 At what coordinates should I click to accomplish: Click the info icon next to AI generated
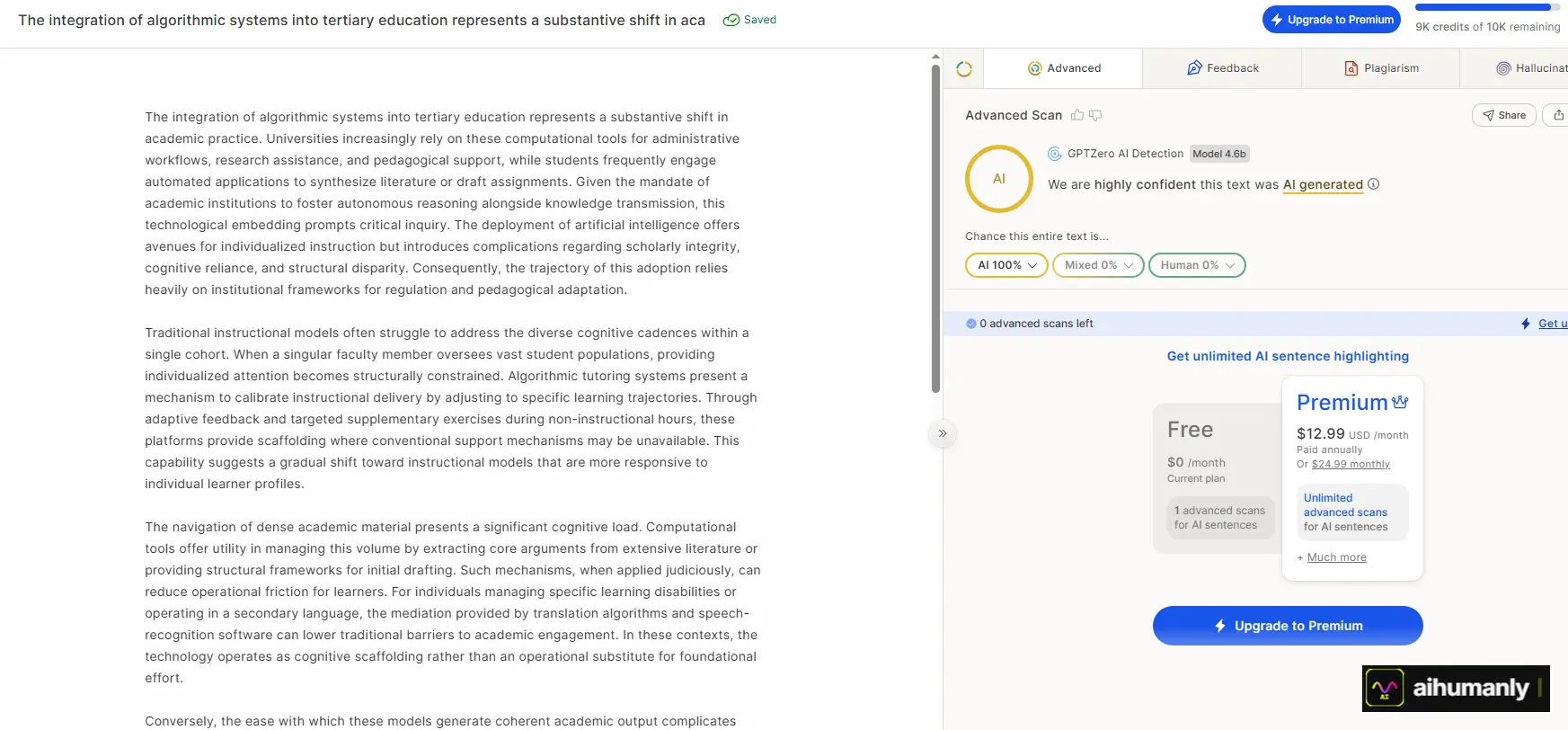1373,184
